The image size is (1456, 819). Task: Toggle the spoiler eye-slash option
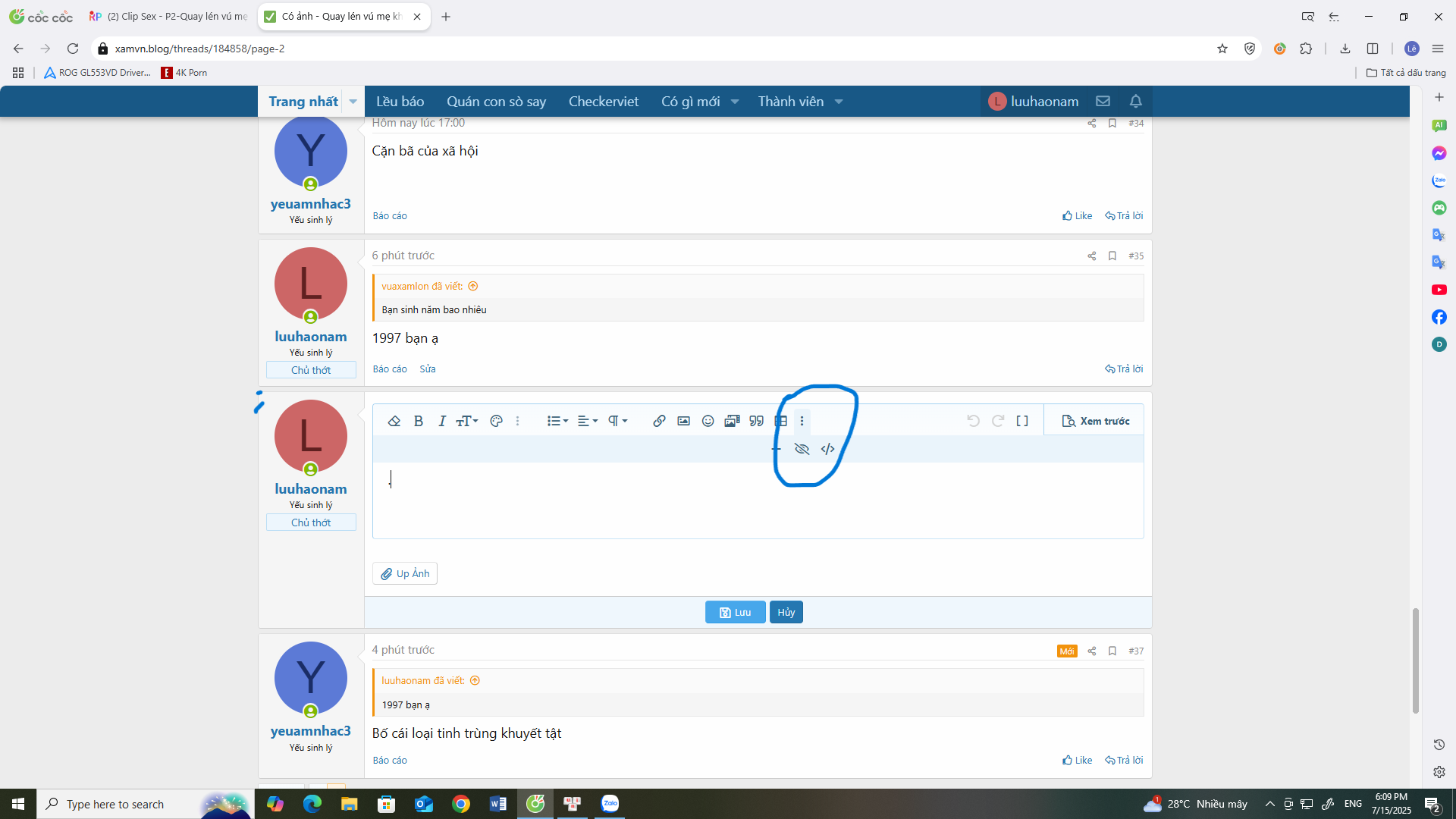tap(802, 448)
